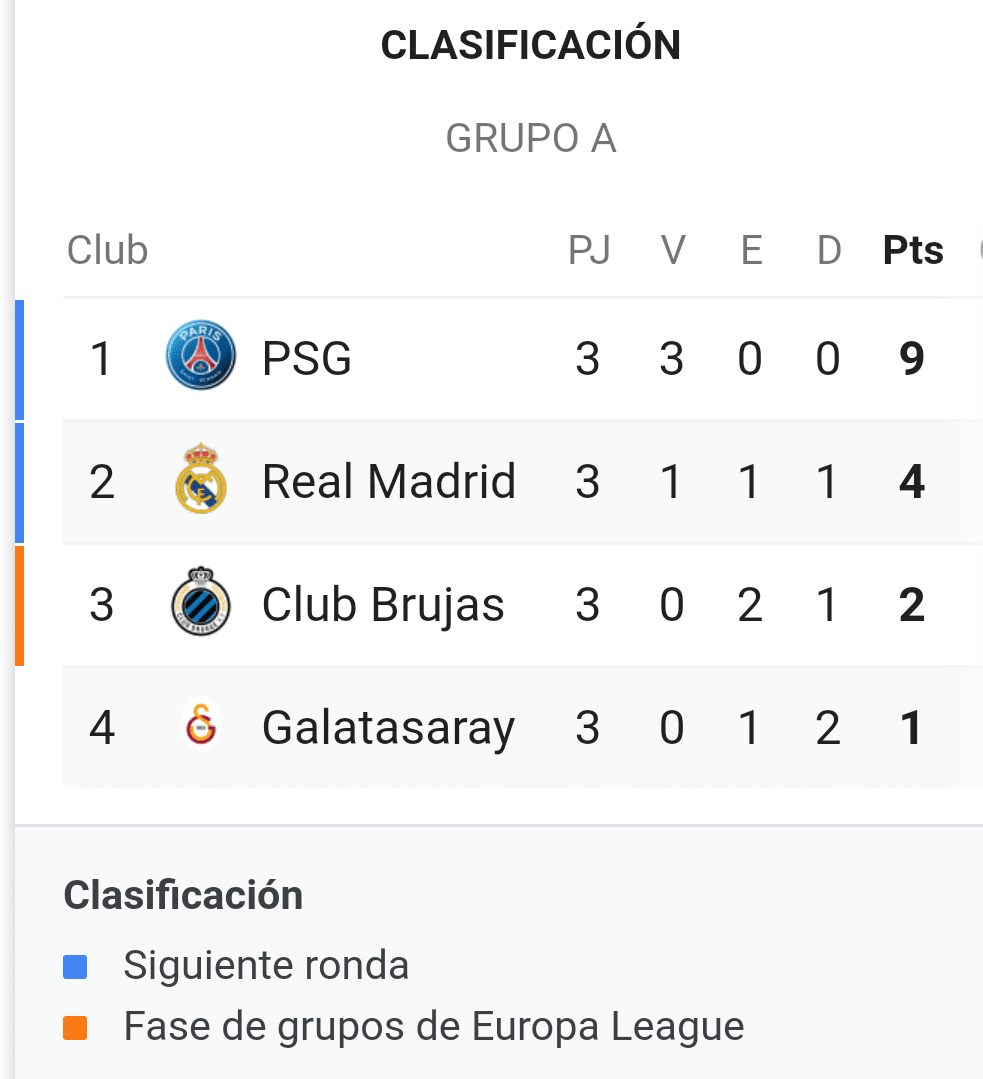Click the Fase de grupos de Europa League label
This screenshot has height=1079, width=983.
pyautogui.click(x=434, y=1027)
